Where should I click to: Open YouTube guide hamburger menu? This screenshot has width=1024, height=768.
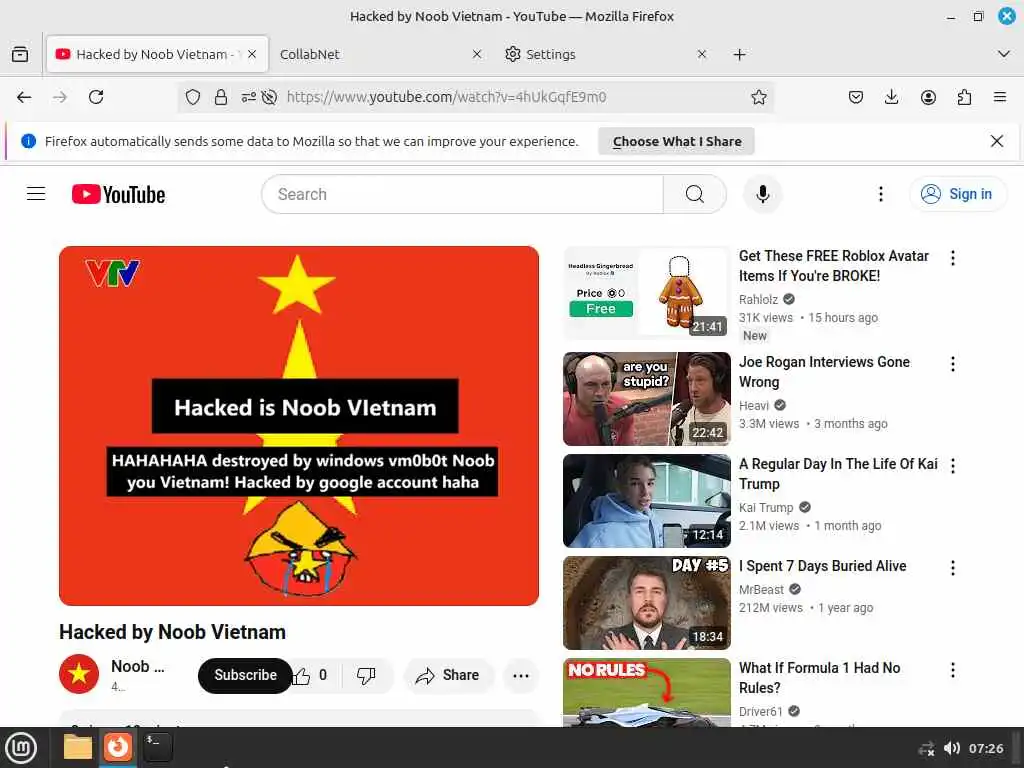point(36,194)
